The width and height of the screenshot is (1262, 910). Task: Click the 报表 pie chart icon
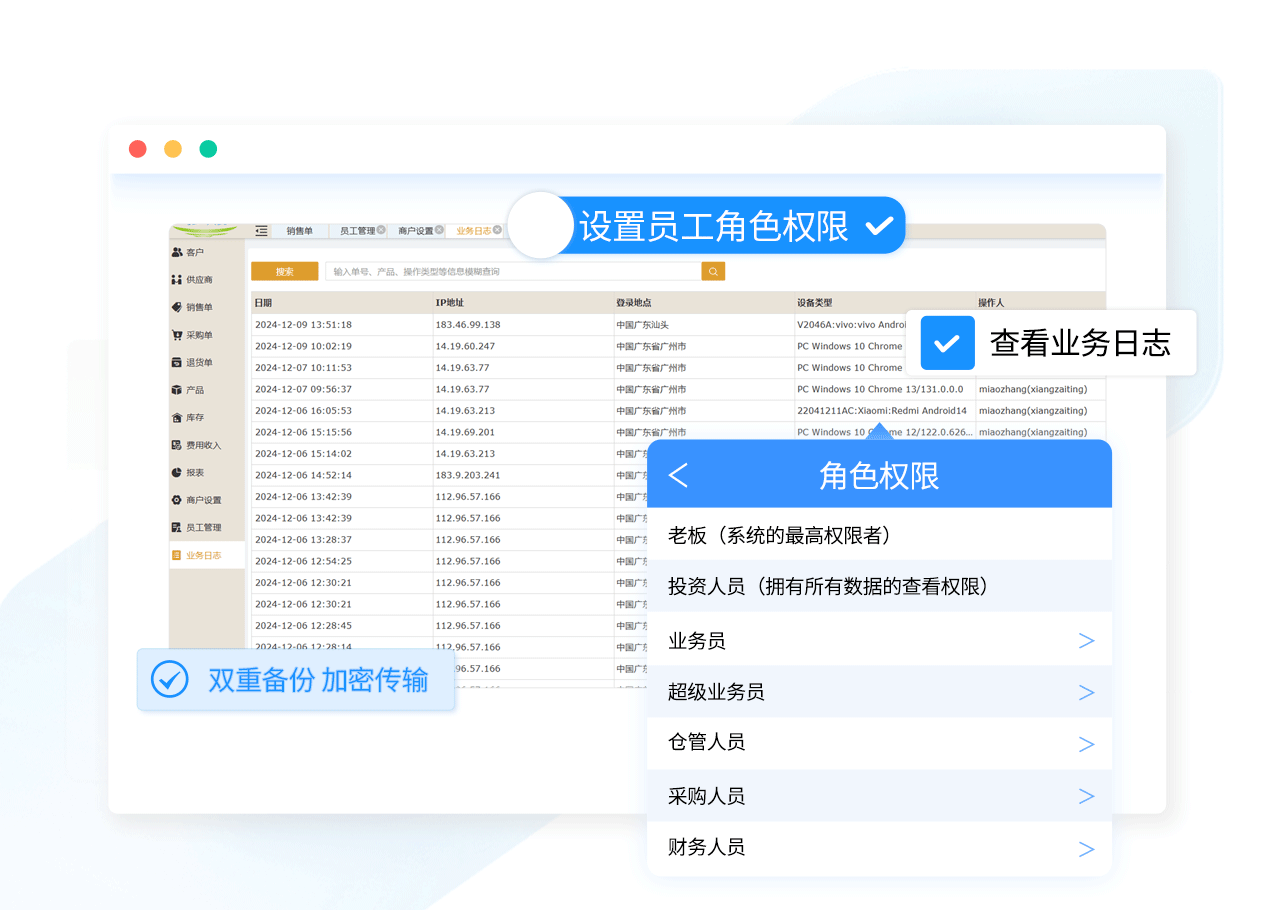coord(177,472)
